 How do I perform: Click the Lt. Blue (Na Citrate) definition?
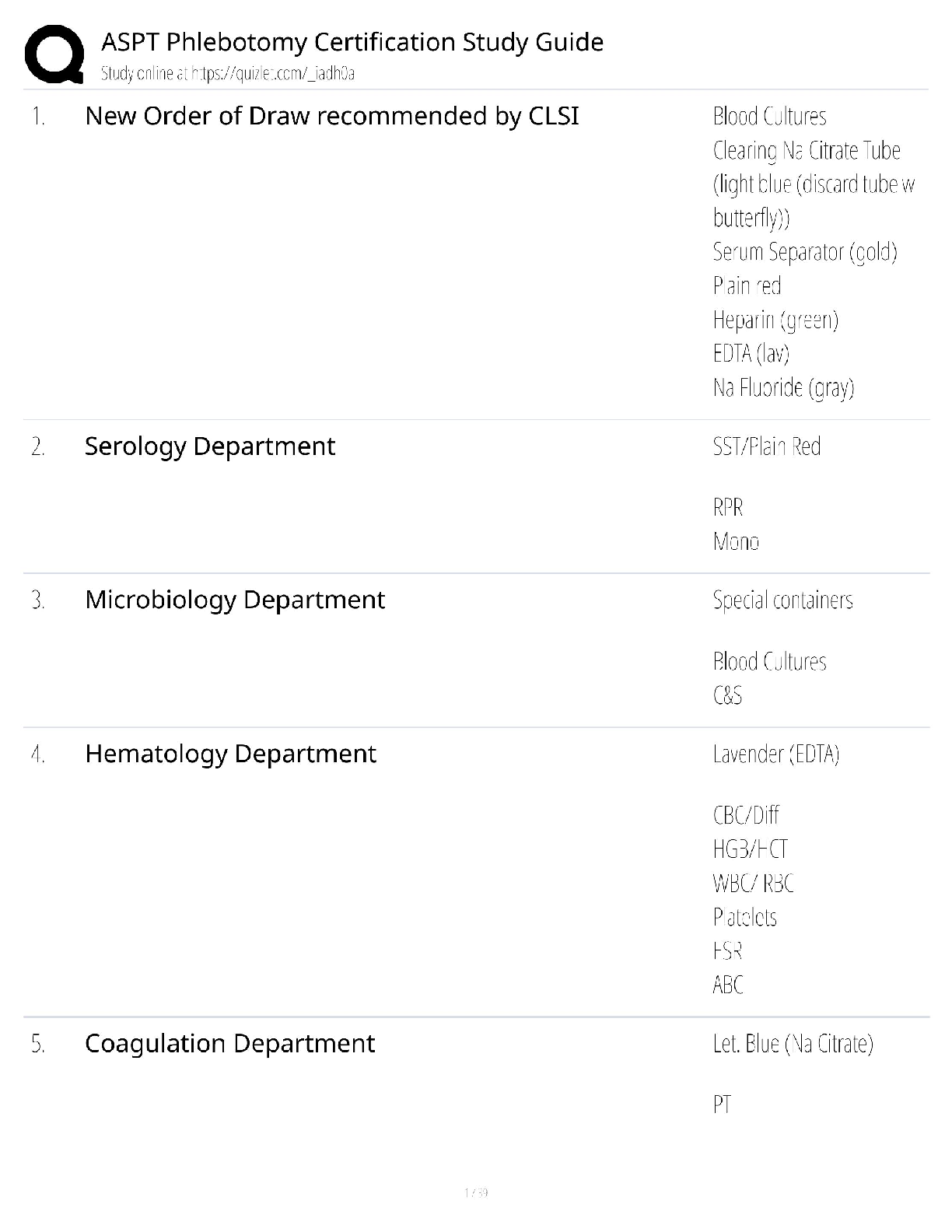793,1044
